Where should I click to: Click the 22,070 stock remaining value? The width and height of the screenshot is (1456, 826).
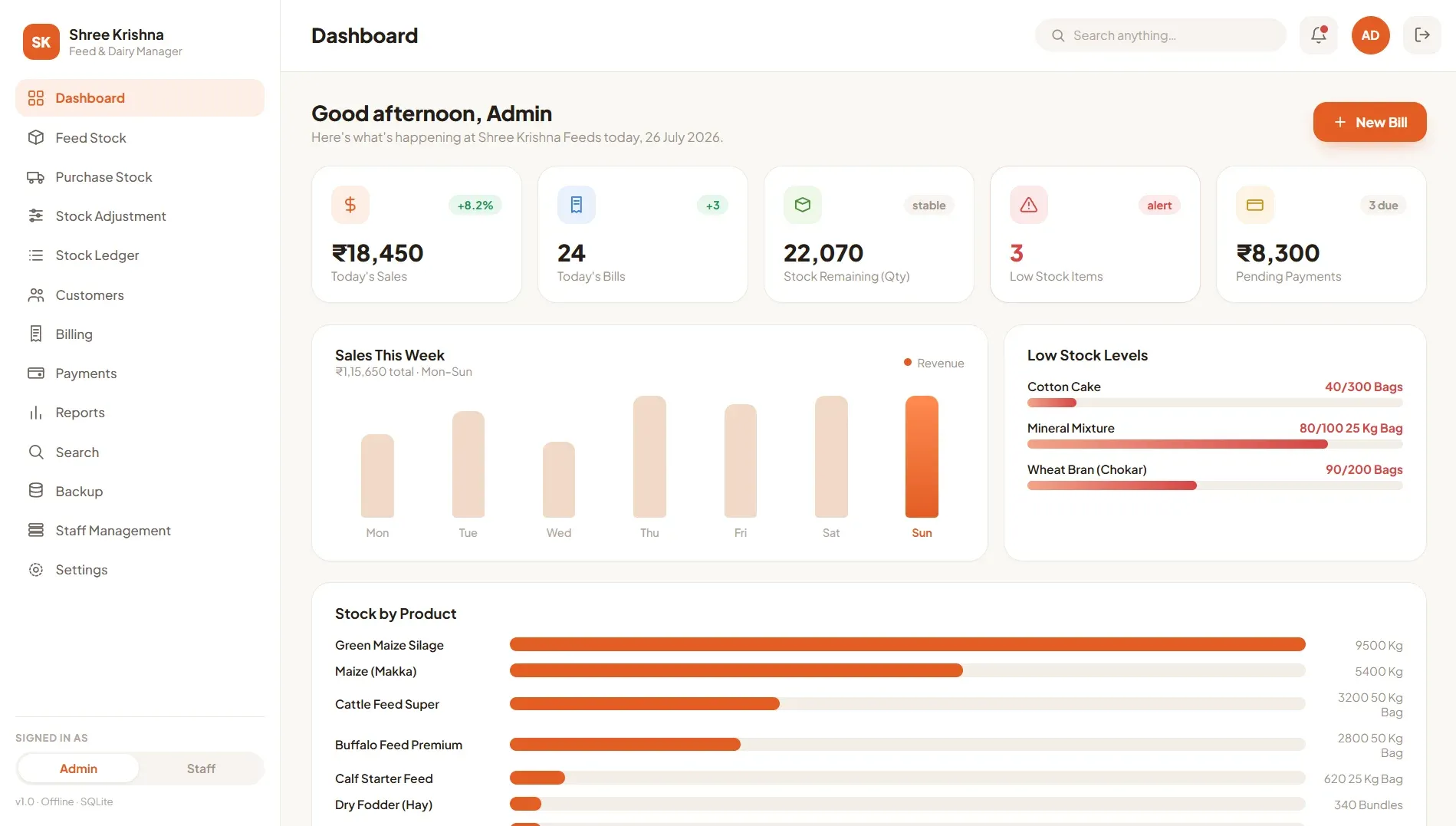pos(823,253)
